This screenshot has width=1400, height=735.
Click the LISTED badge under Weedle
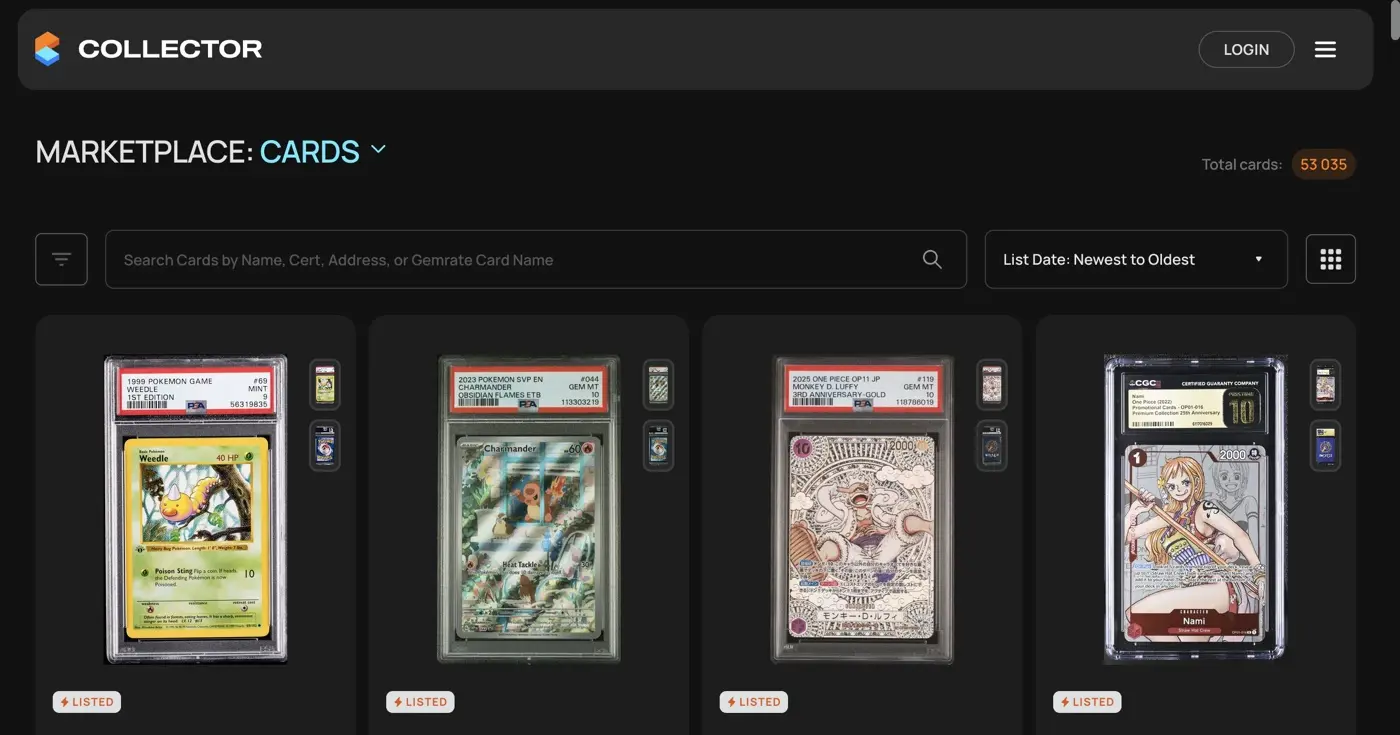(x=87, y=702)
